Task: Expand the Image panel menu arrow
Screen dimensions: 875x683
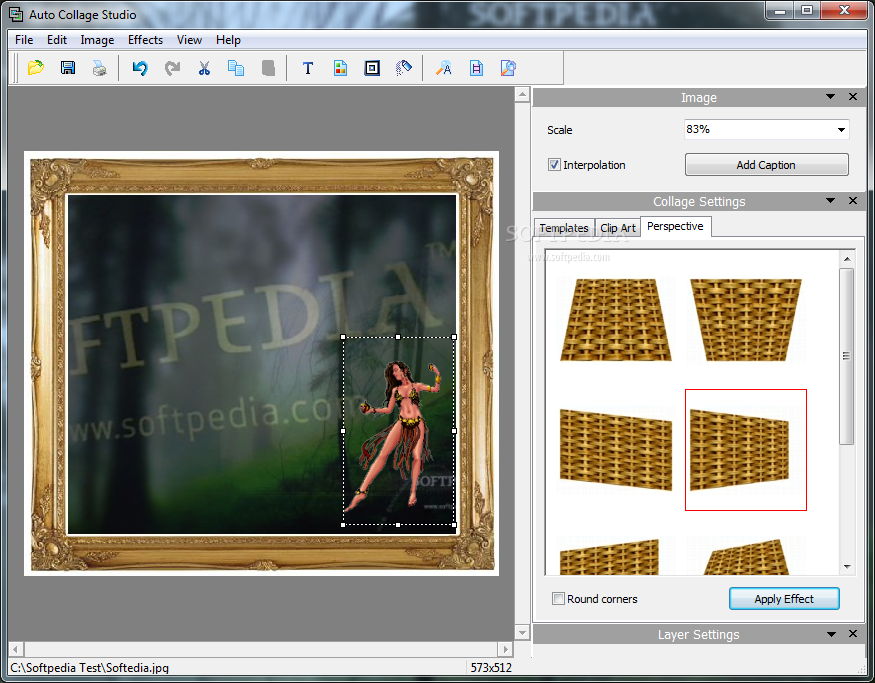Action: pos(830,97)
